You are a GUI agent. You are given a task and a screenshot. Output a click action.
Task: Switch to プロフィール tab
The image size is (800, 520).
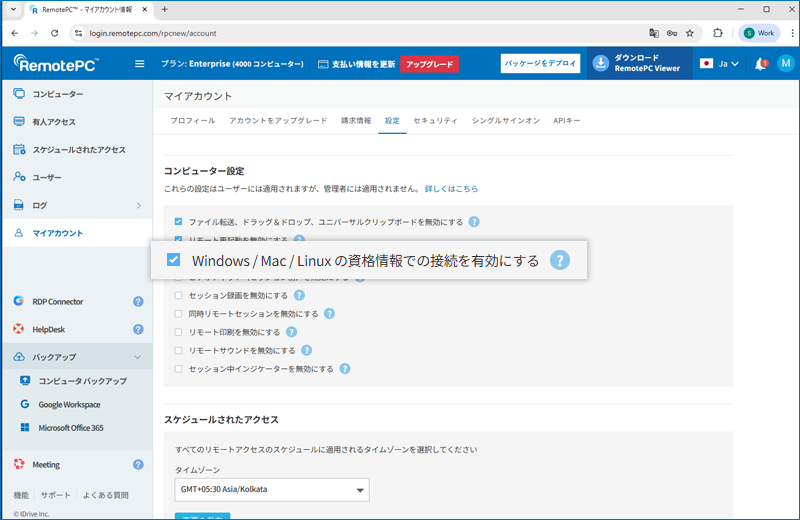(x=193, y=120)
